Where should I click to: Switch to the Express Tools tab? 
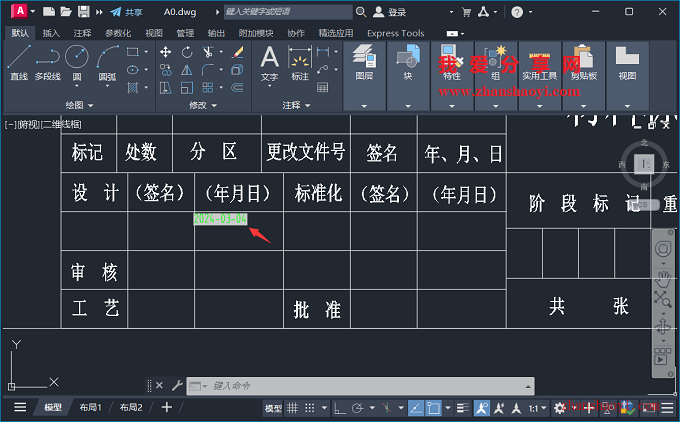tap(396, 33)
